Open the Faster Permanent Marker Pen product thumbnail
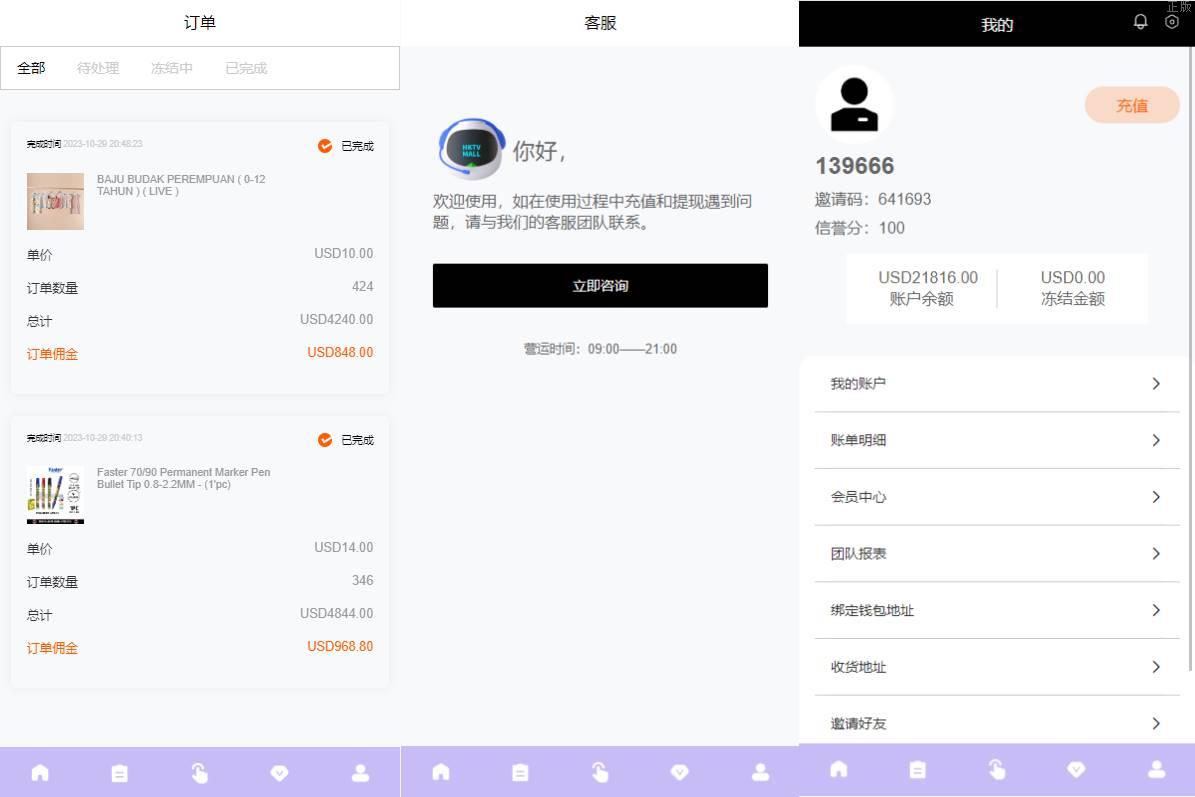The image size is (1195, 797). 55,495
